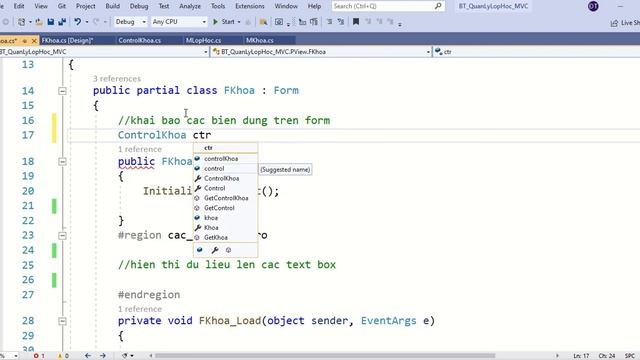Image resolution: width=640 pixels, height=360 pixels.
Task: Click the horizontal scrollbar thumb
Action: click(x=324, y=356)
